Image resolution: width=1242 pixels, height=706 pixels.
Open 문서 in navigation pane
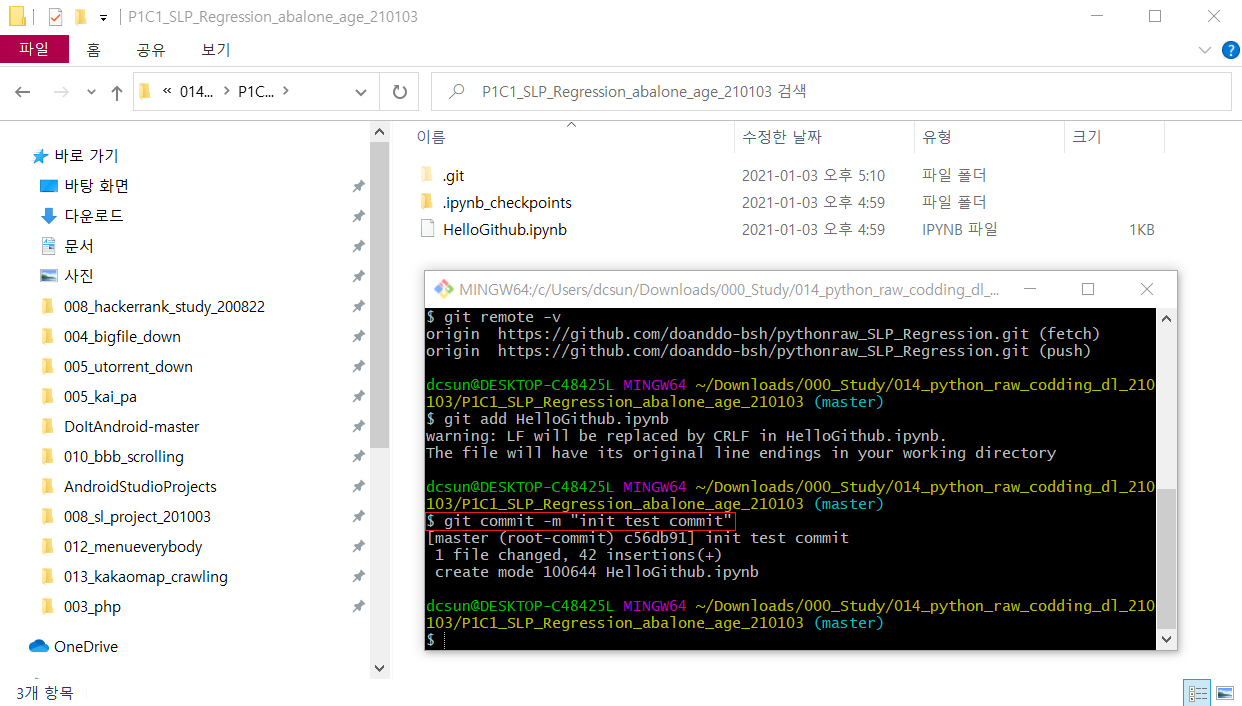tap(79, 246)
